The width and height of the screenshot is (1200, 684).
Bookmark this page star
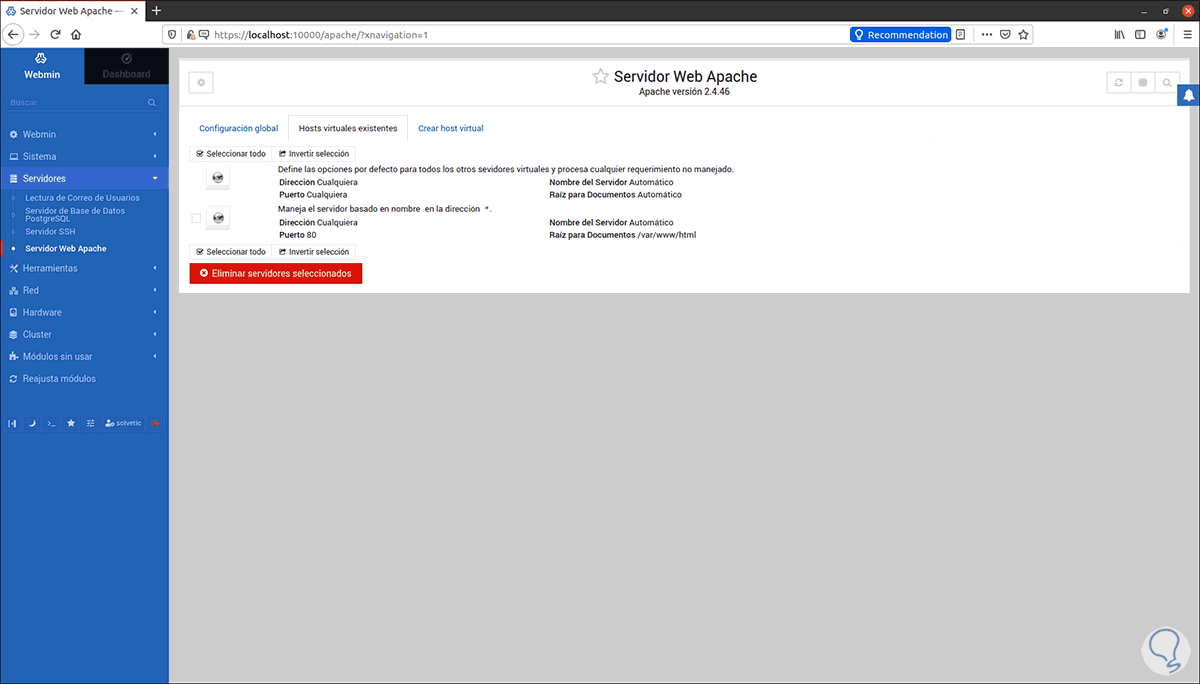click(x=1023, y=34)
